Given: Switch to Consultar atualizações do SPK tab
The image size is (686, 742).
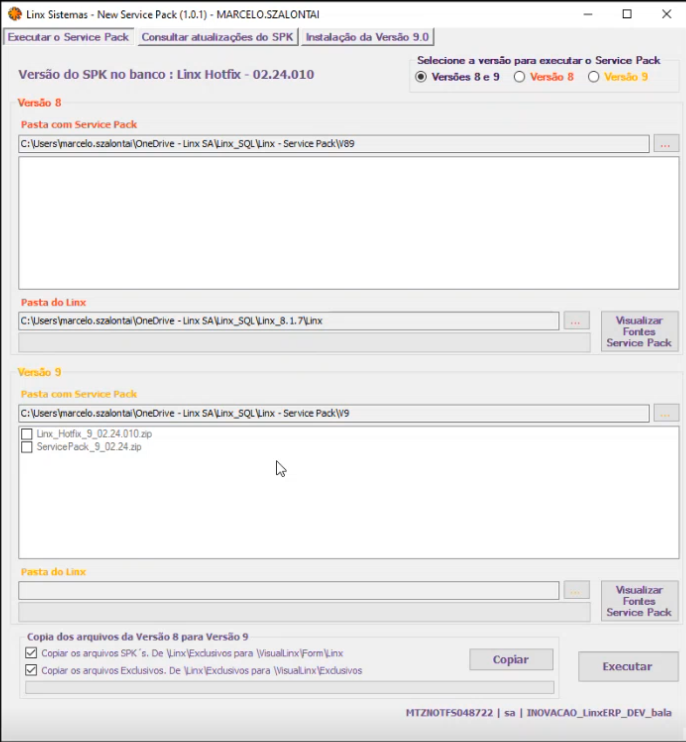Looking at the screenshot, I should click(x=217, y=37).
